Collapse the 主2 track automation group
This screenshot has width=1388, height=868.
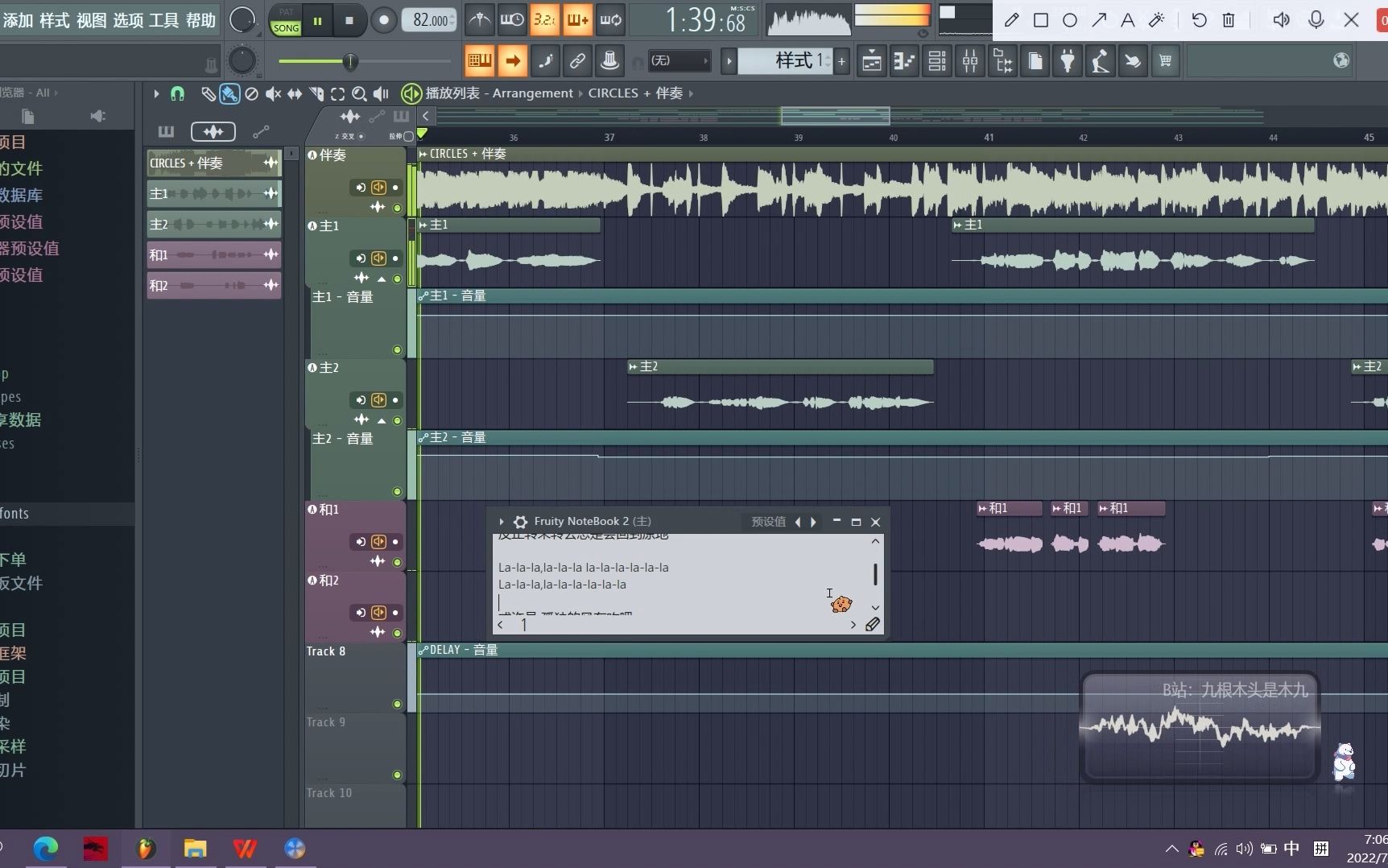(382, 420)
